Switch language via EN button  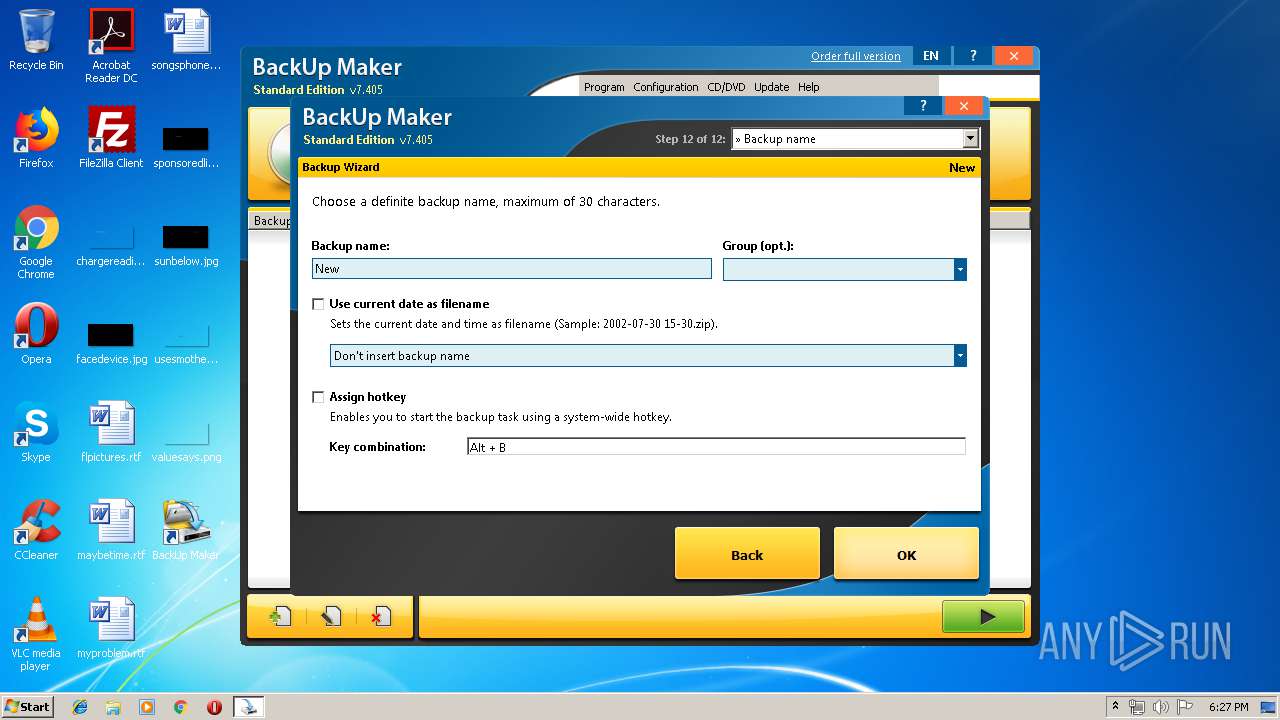(x=931, y=56)
